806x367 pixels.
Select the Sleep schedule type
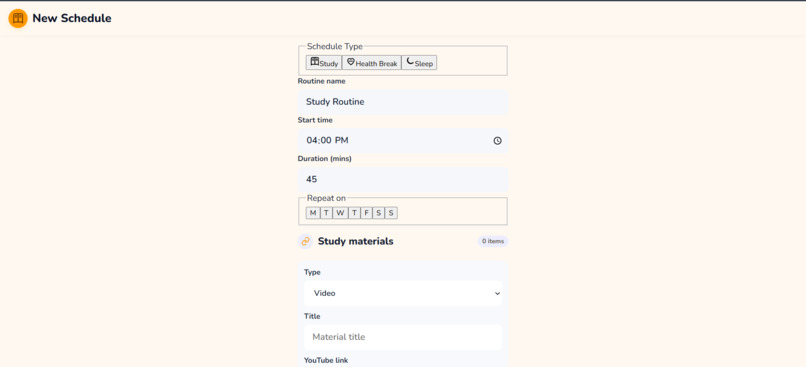[x=419, y=63]
